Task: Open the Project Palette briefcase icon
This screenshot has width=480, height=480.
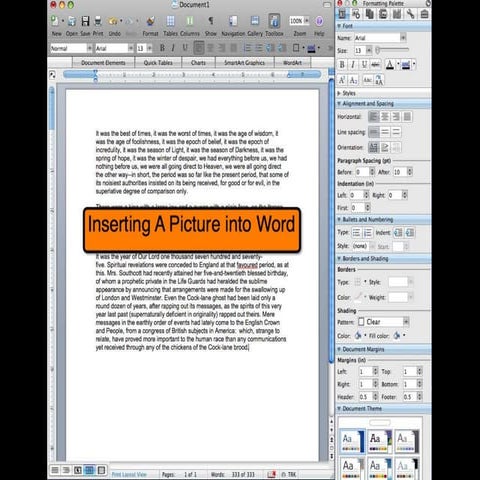Action: 424,14
